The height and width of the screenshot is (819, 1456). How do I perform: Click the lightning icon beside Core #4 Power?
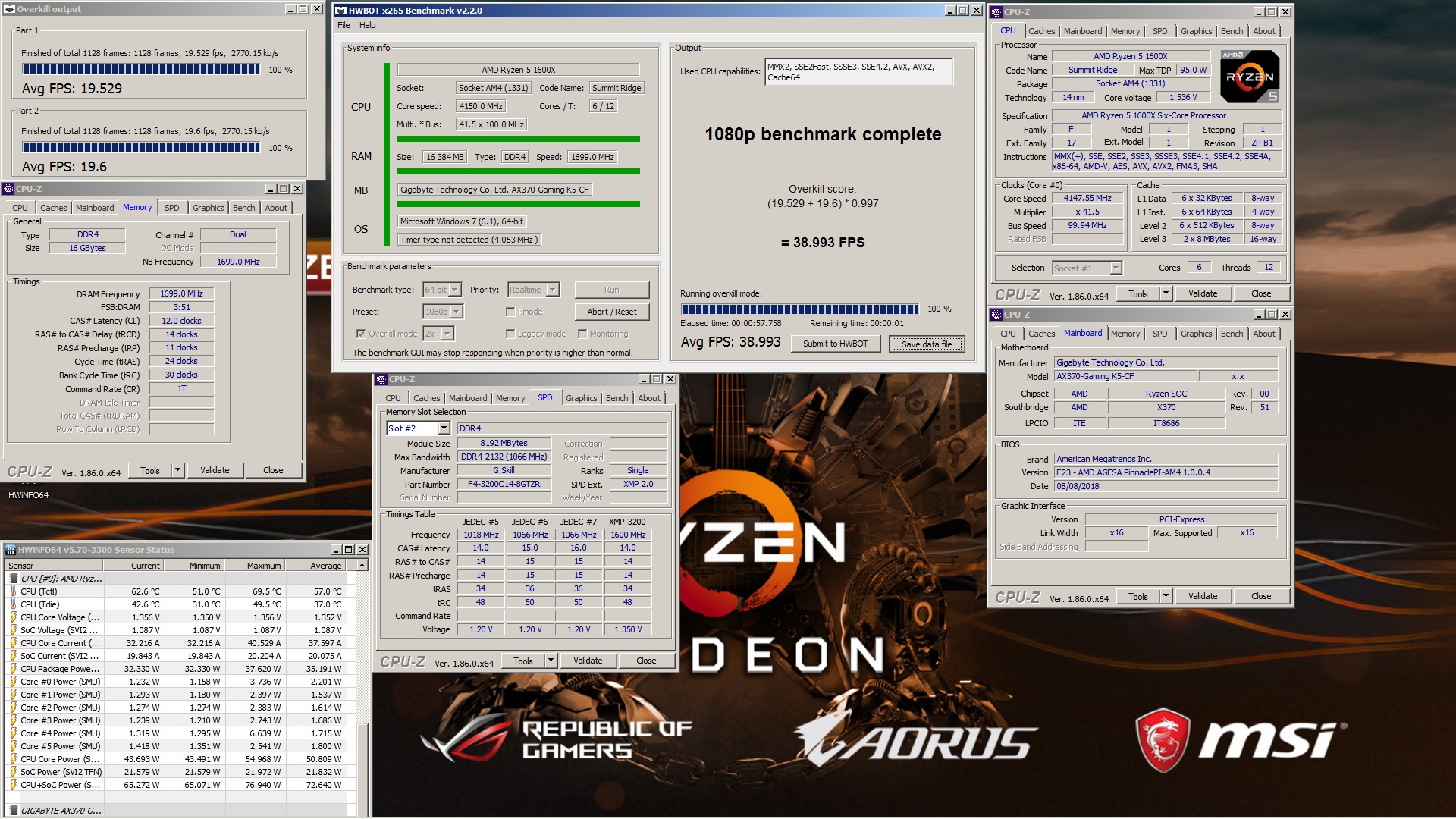pos(13,733)
